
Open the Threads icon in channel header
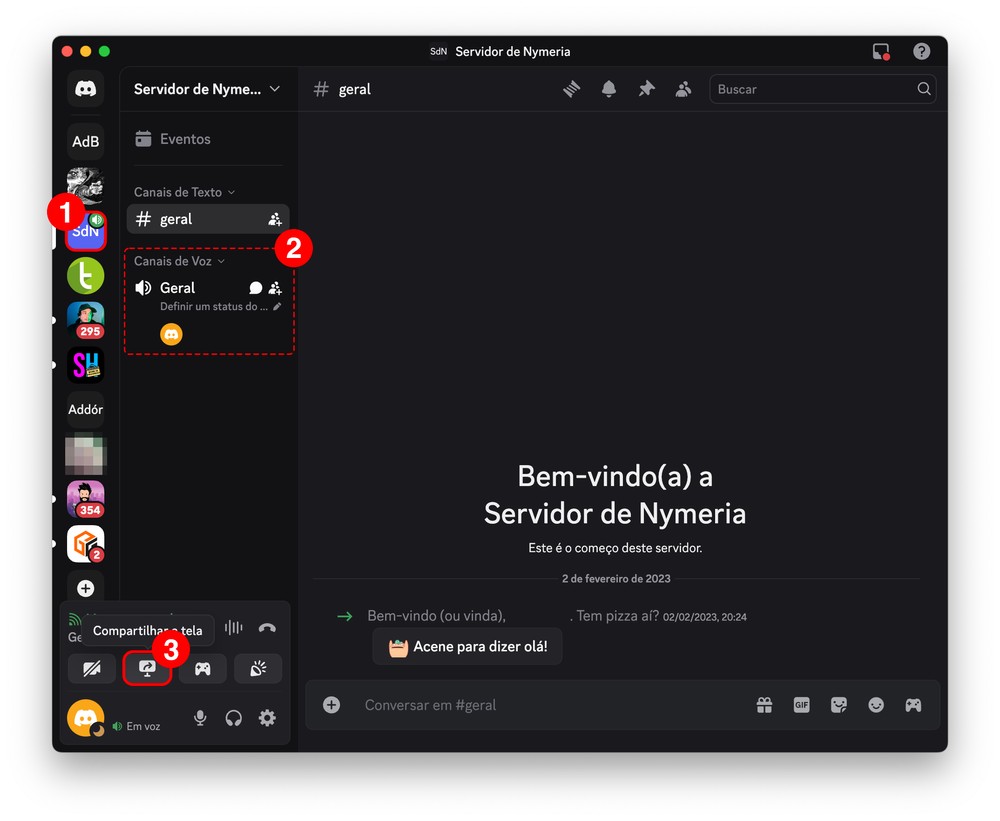(571, 89)
